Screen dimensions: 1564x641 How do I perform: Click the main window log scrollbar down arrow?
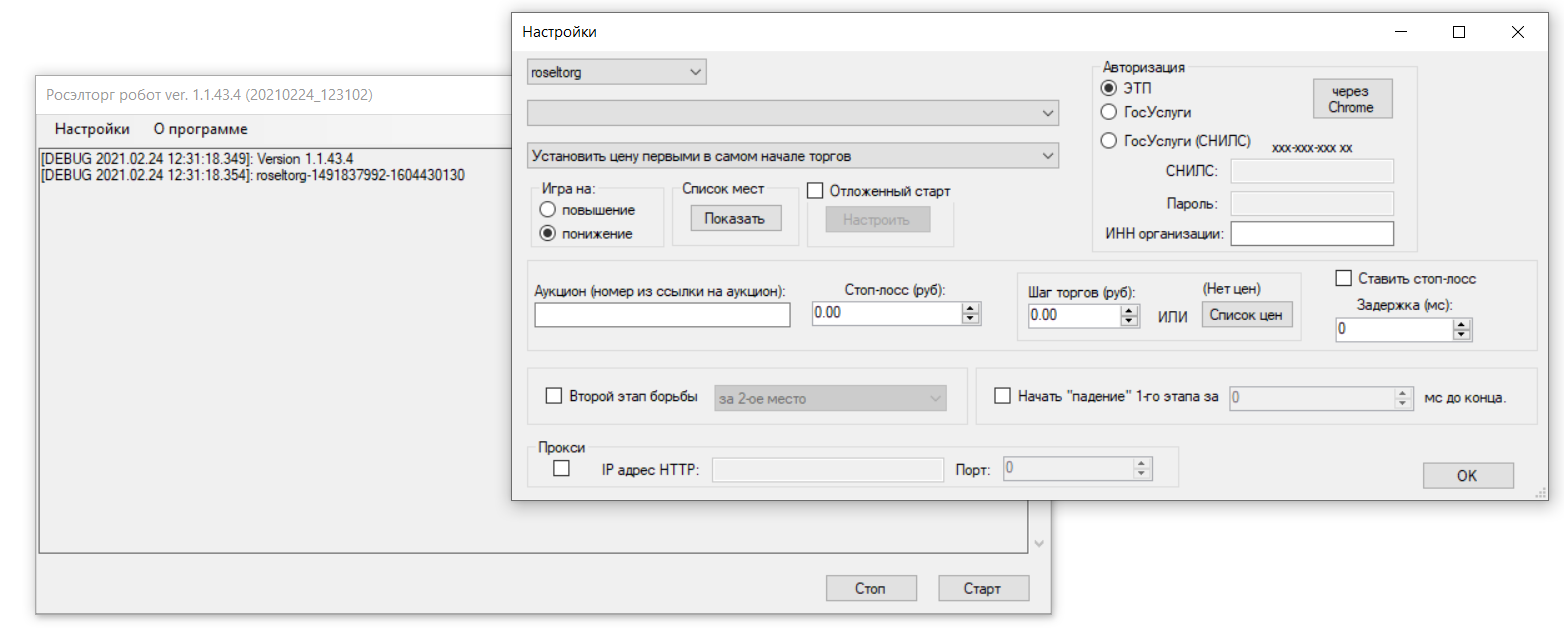pyautogui.click(x=1038, y=543)
